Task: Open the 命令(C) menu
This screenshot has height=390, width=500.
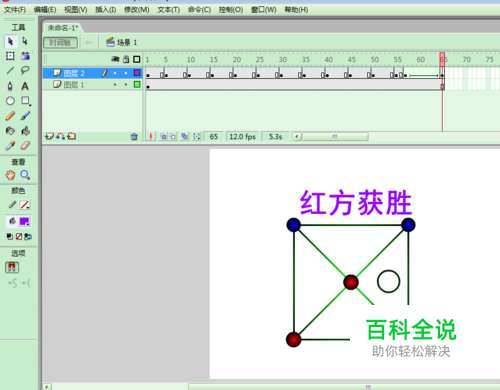Action: point(199,10)
